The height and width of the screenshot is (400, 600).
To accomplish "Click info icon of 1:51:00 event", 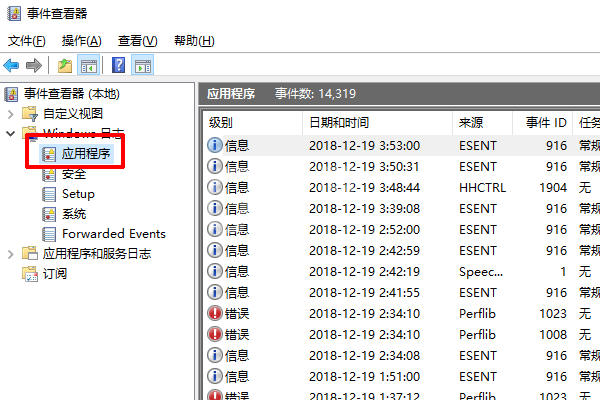I will [x=215, y=377].
